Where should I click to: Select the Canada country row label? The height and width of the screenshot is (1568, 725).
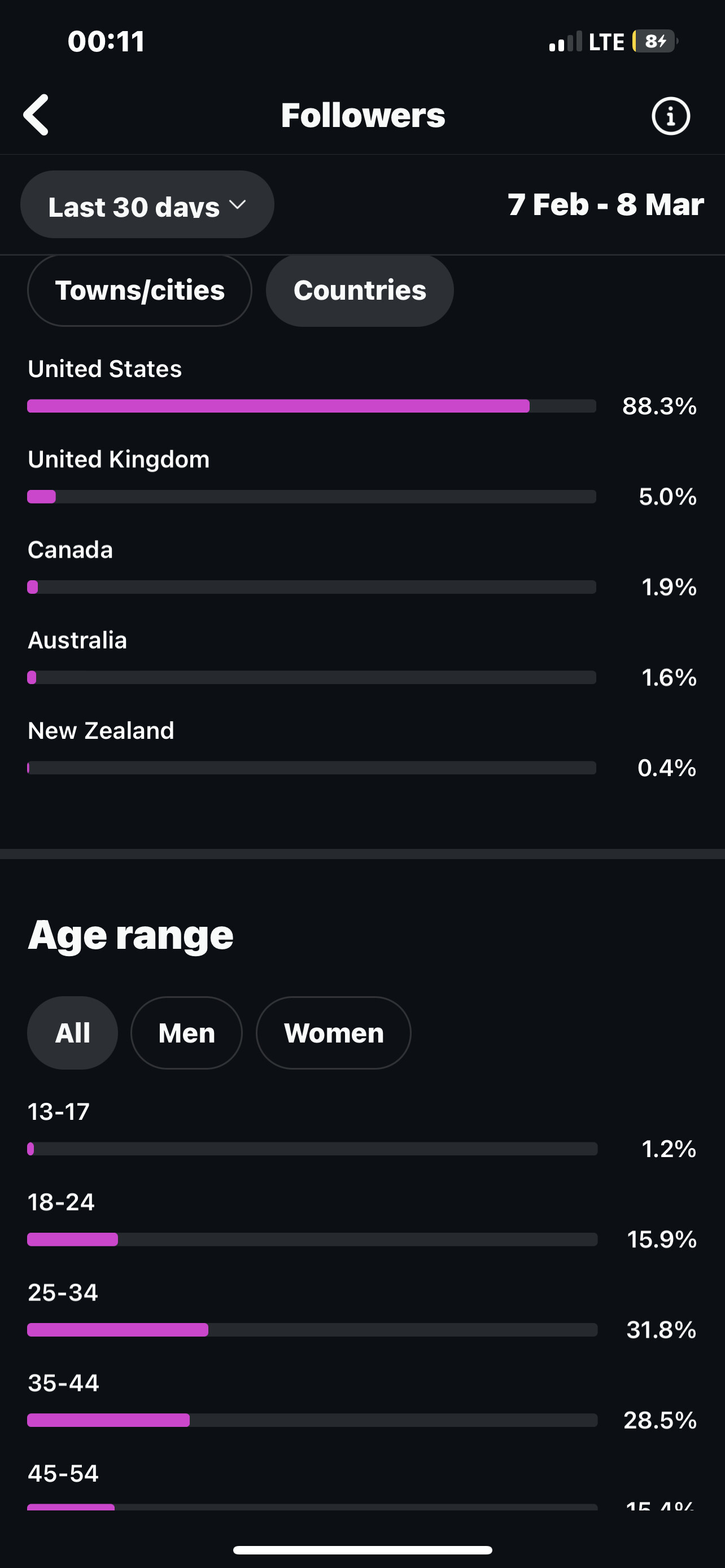click(x=71, y=550)
